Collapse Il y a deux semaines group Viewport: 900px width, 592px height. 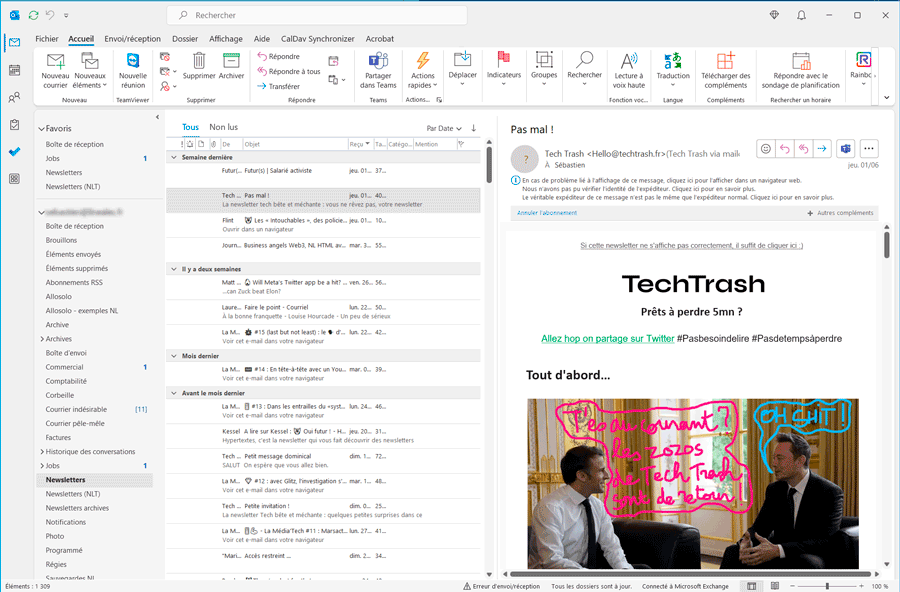(x=174, y=269)
